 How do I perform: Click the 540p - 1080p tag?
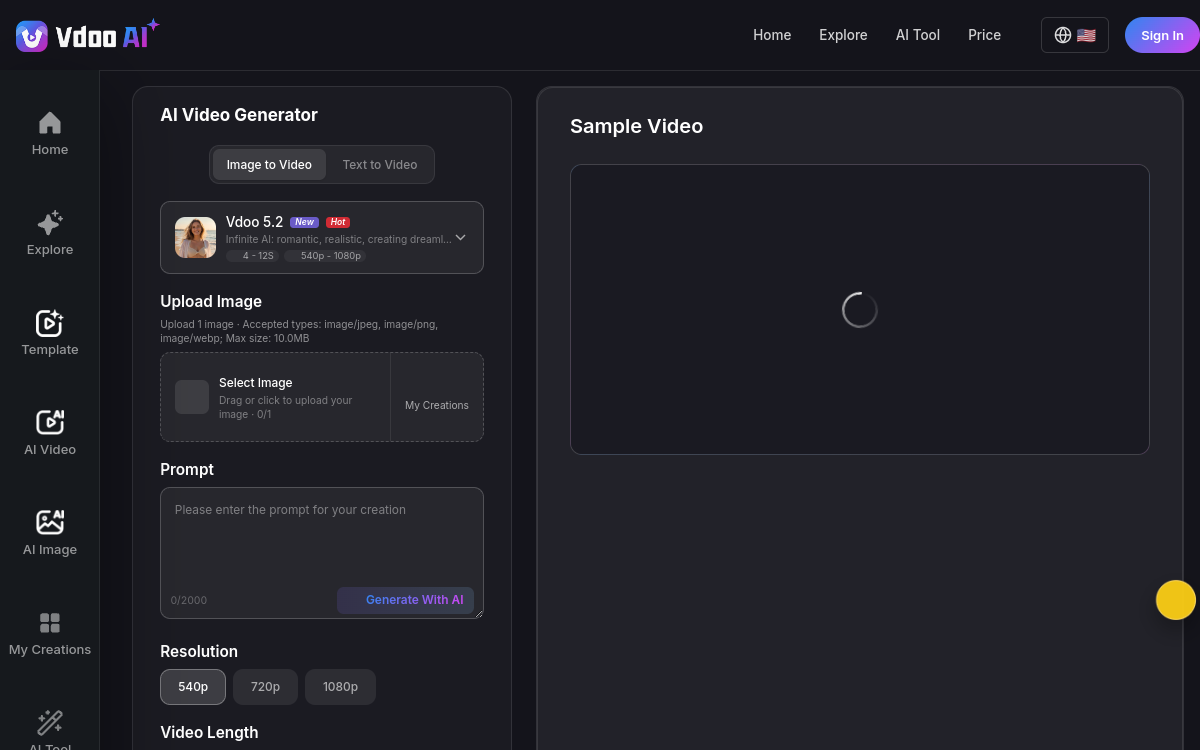click(325, 256)
